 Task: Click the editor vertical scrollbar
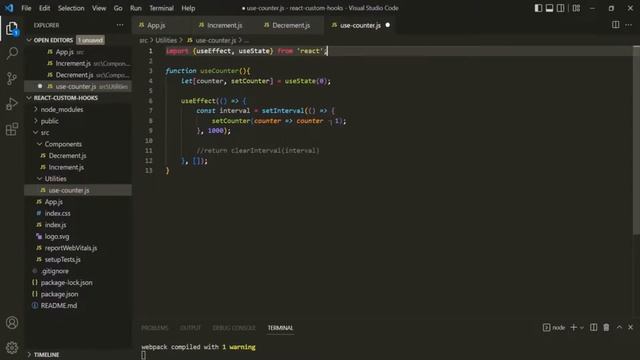click(x=636, y=140)
